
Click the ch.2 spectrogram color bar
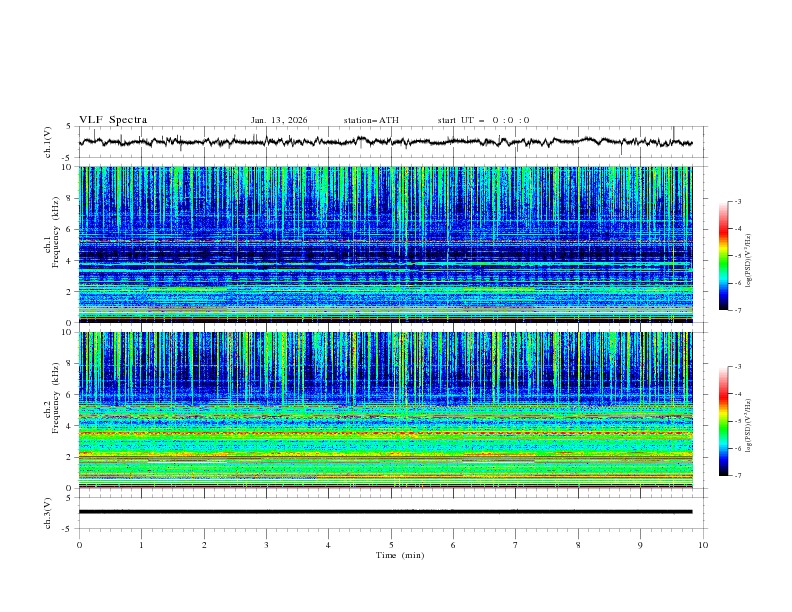pyautogui.click(x=724, y=421)
